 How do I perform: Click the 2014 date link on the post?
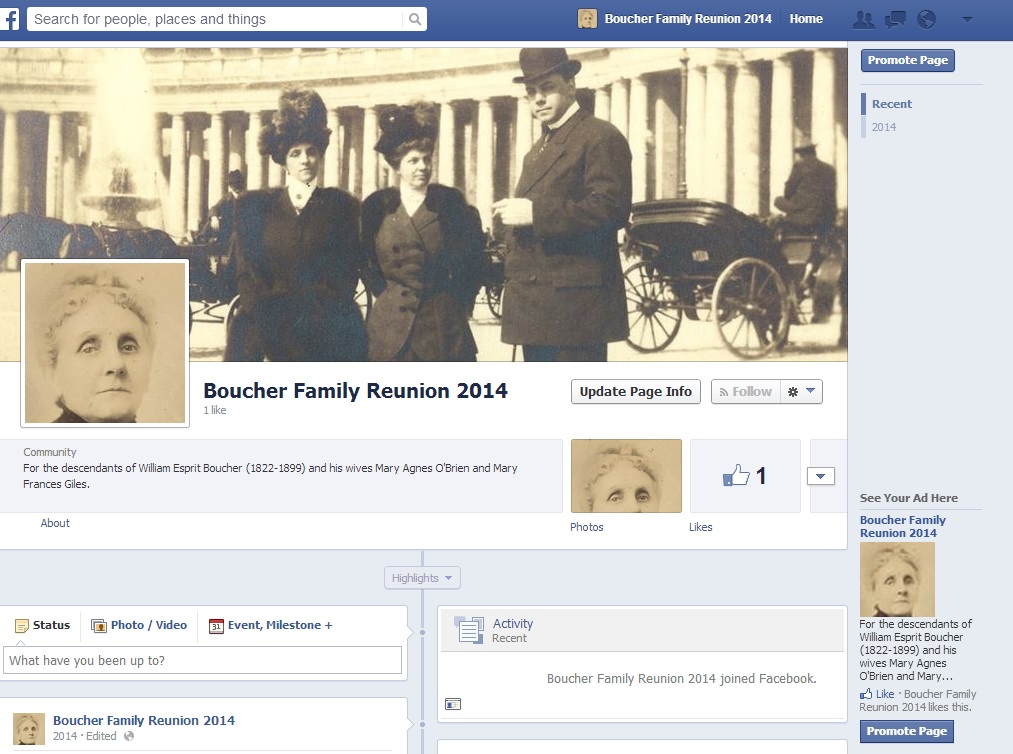tap(65, 736)
